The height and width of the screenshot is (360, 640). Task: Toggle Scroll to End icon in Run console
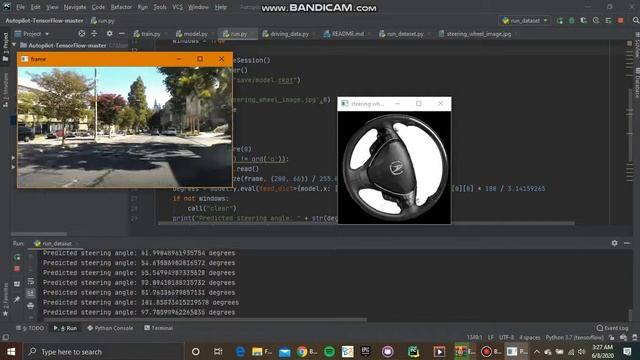pos(31,293)
